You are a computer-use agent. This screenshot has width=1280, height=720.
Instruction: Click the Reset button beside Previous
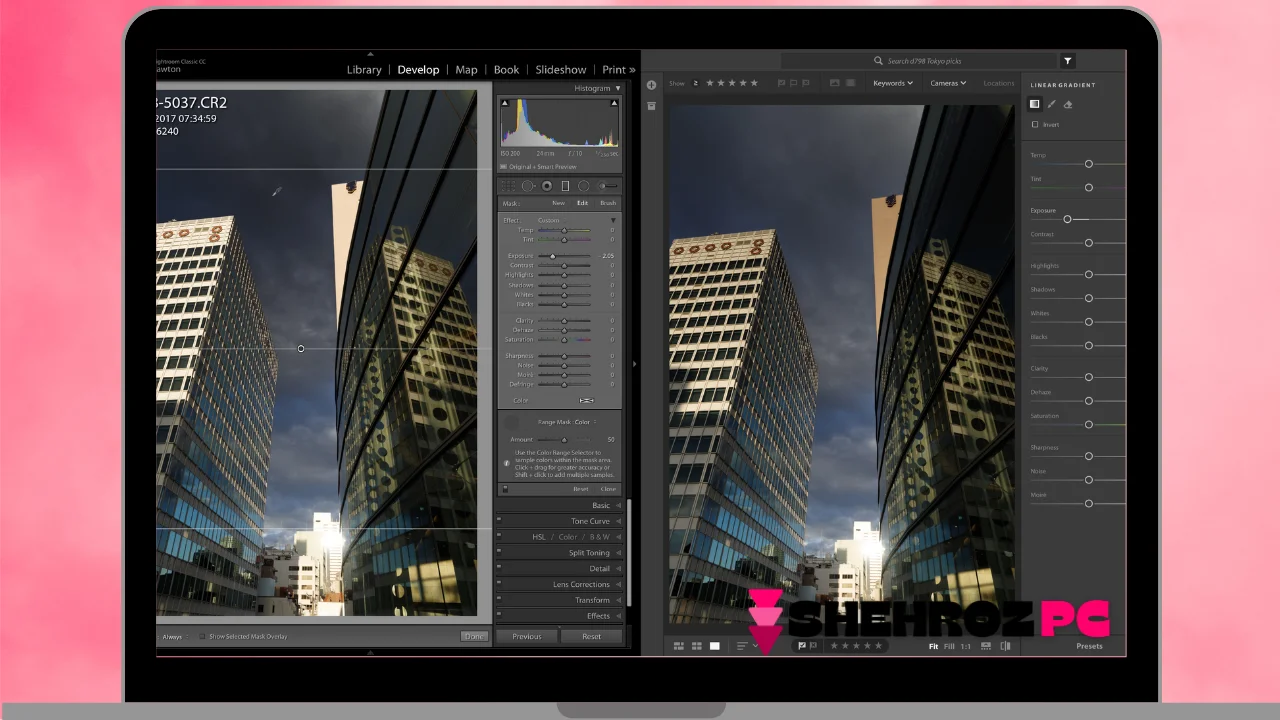[x=591, y=636]
